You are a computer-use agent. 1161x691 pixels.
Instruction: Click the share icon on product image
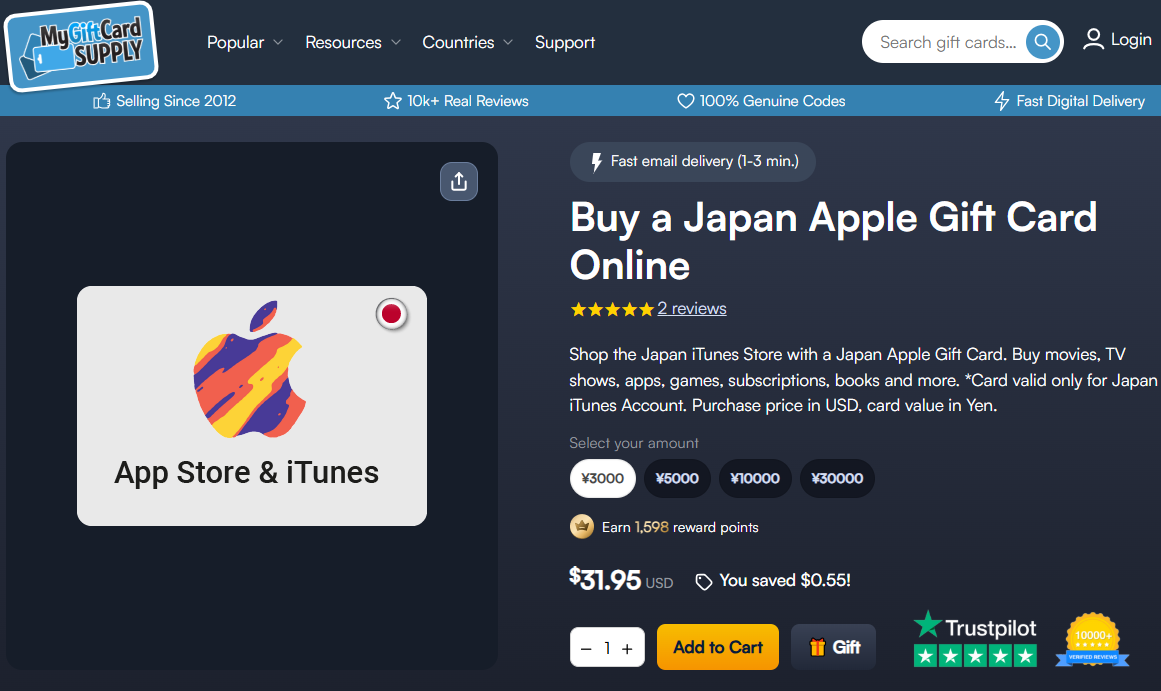tap(459, 181)
